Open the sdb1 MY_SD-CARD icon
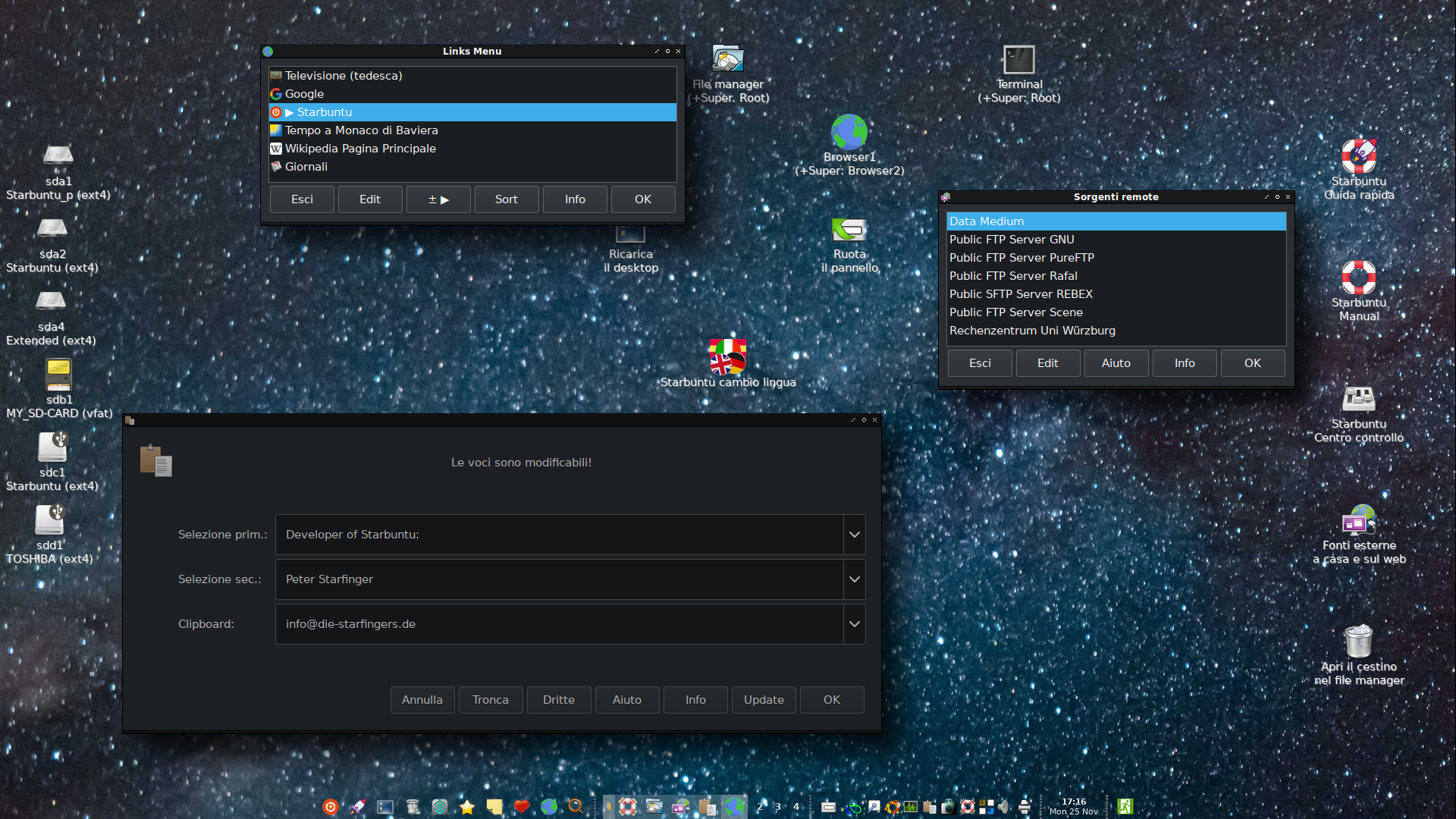The height and width of the screenshot is (819, 1456). click(59, 375)
